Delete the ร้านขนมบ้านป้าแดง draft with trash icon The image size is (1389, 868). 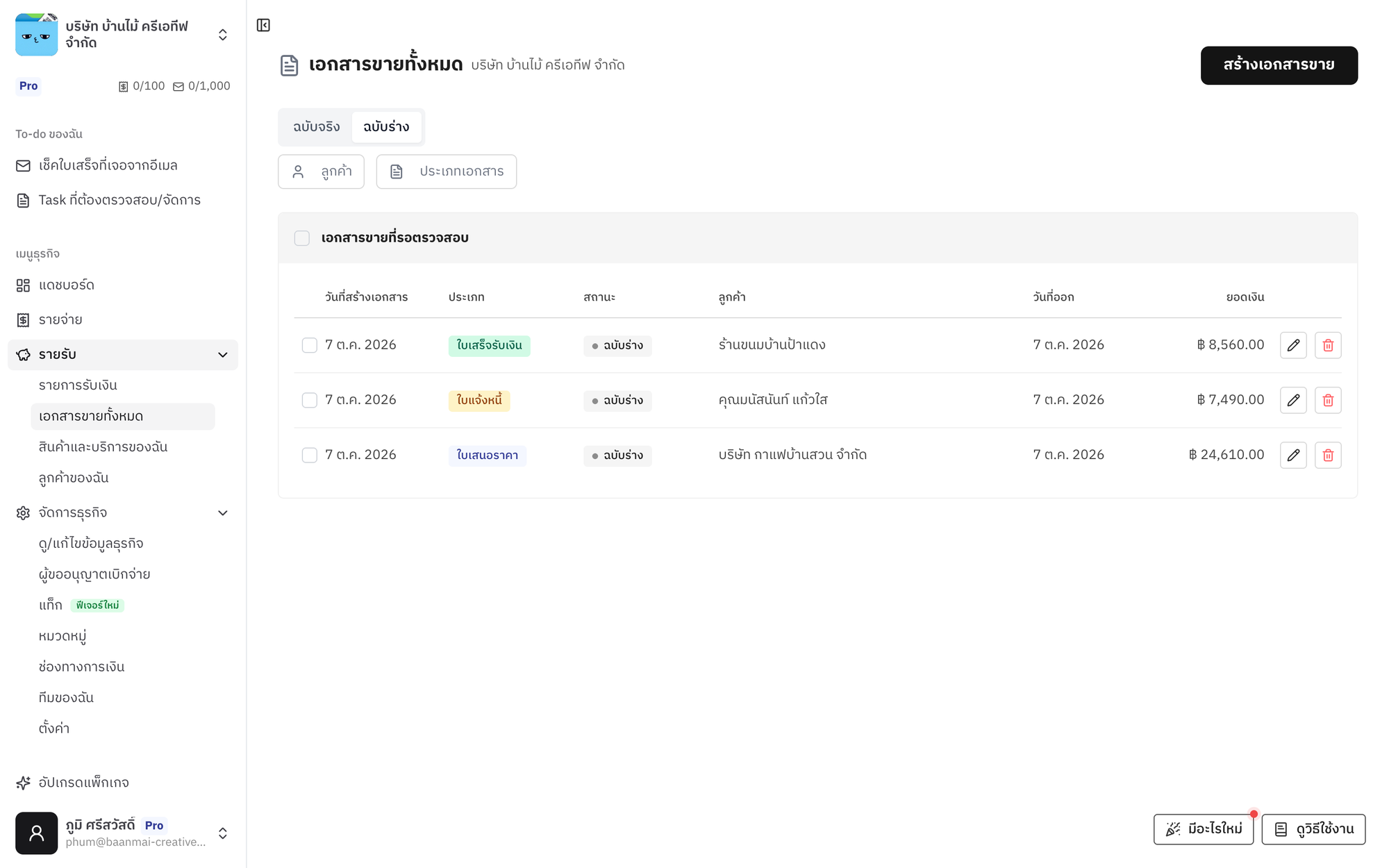[x=1328, y=345]
